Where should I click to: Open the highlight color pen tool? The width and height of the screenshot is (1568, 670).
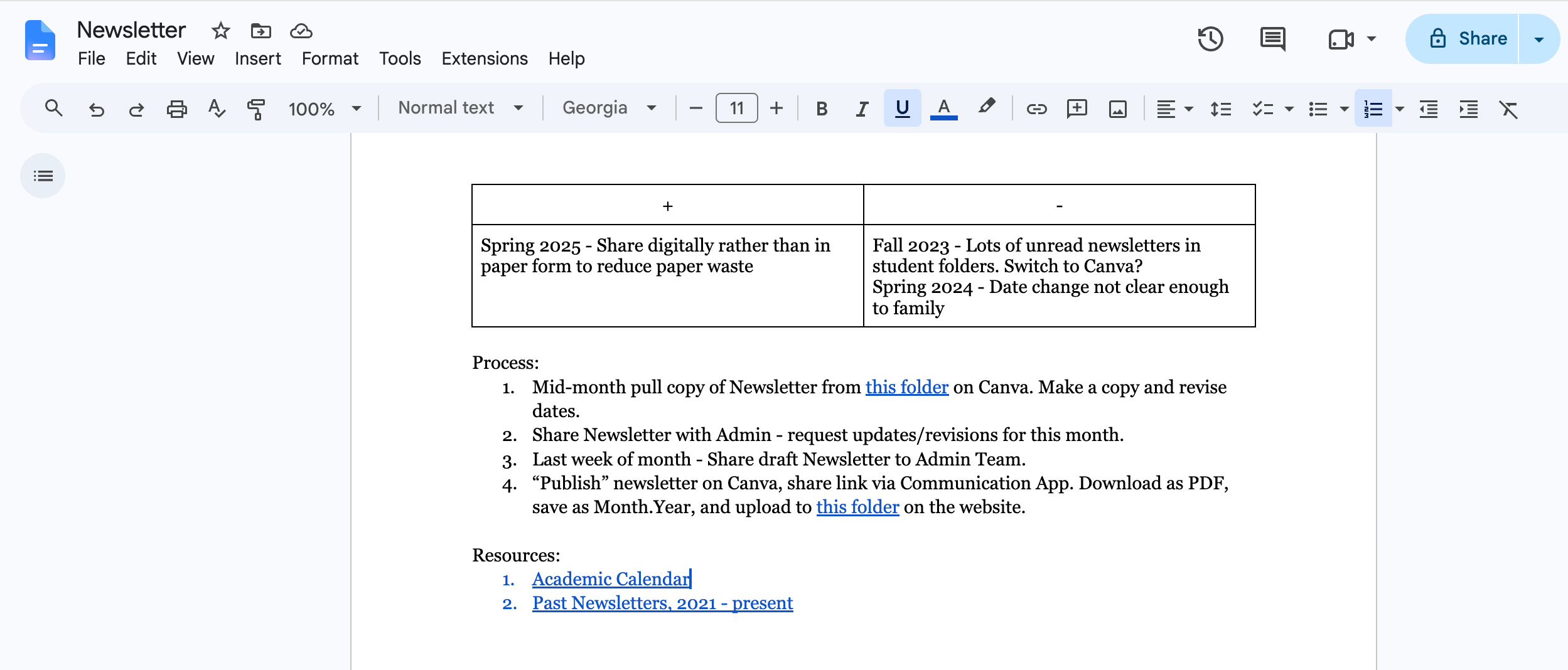click(x=986, y=107)
